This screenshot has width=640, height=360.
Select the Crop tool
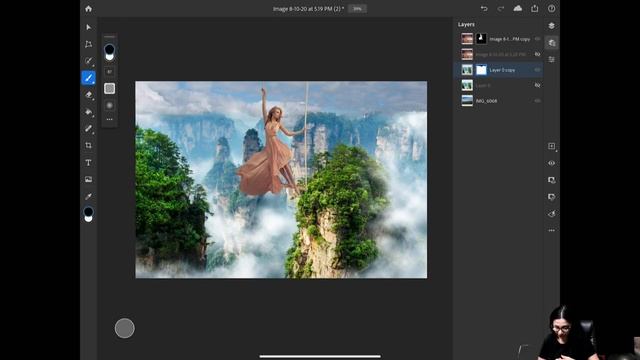89,145
